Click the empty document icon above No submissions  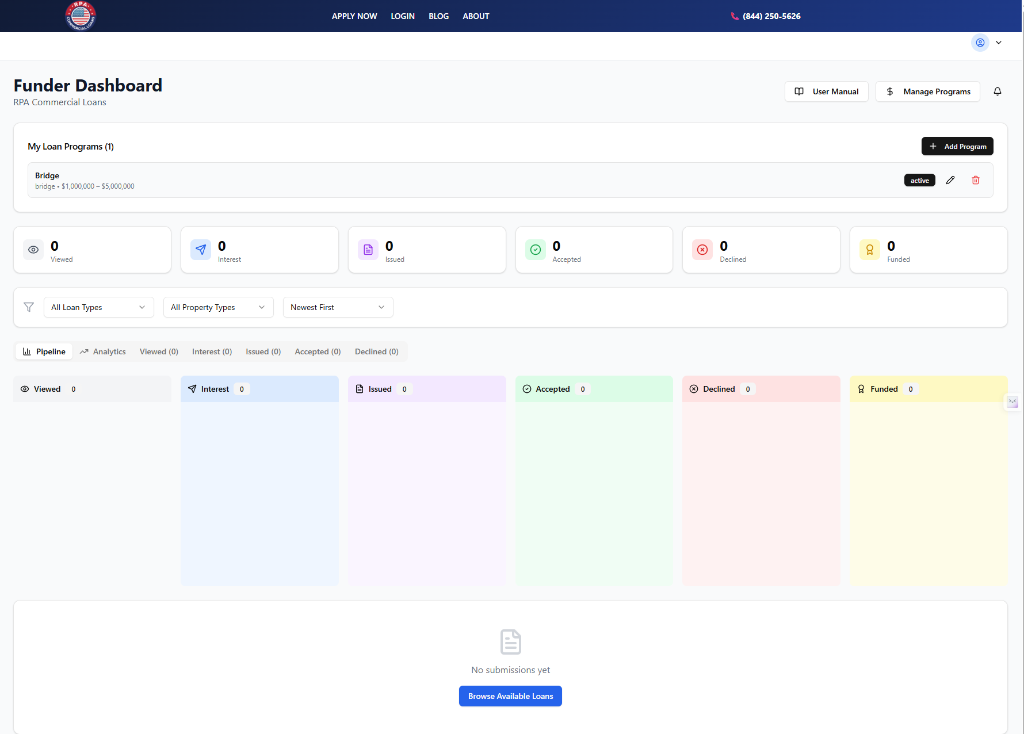pos(510,642)
